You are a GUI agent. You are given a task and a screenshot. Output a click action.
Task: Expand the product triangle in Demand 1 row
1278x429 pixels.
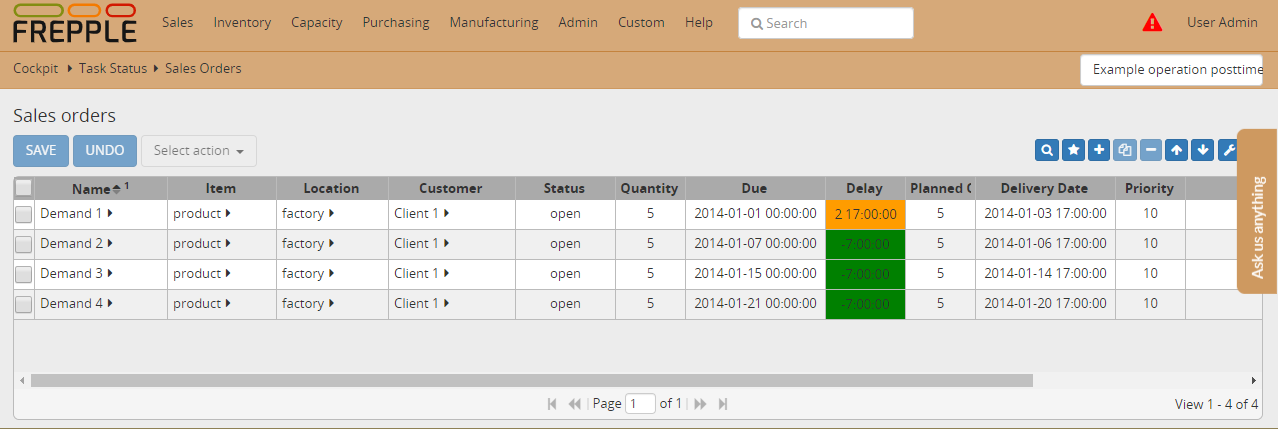(x=228, y=213)
